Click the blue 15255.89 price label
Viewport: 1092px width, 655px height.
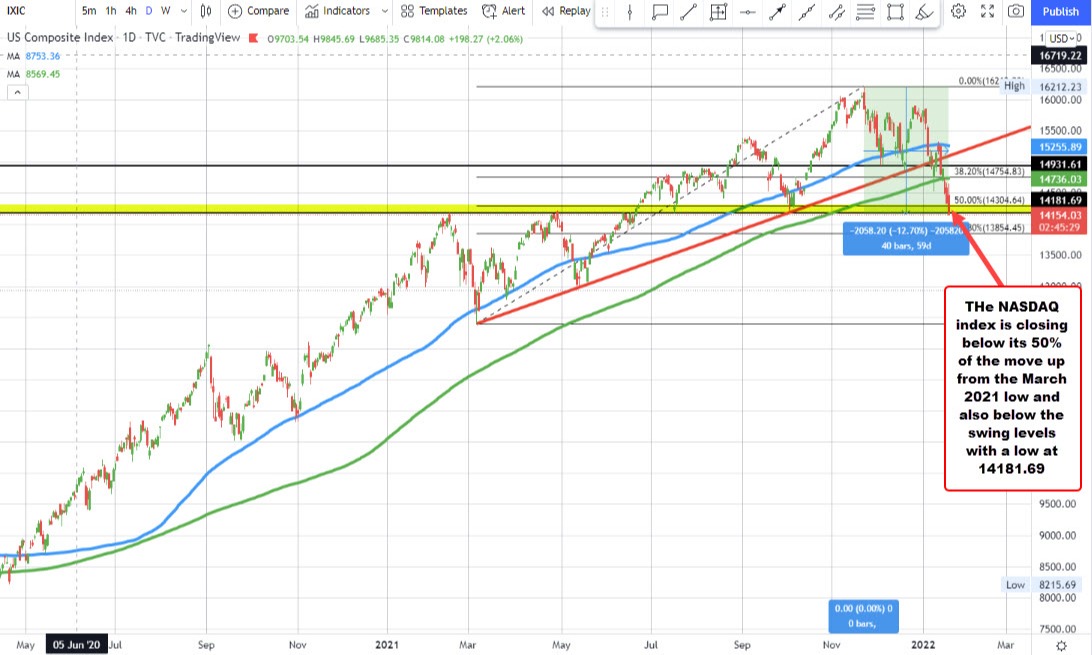point(1059,147)
